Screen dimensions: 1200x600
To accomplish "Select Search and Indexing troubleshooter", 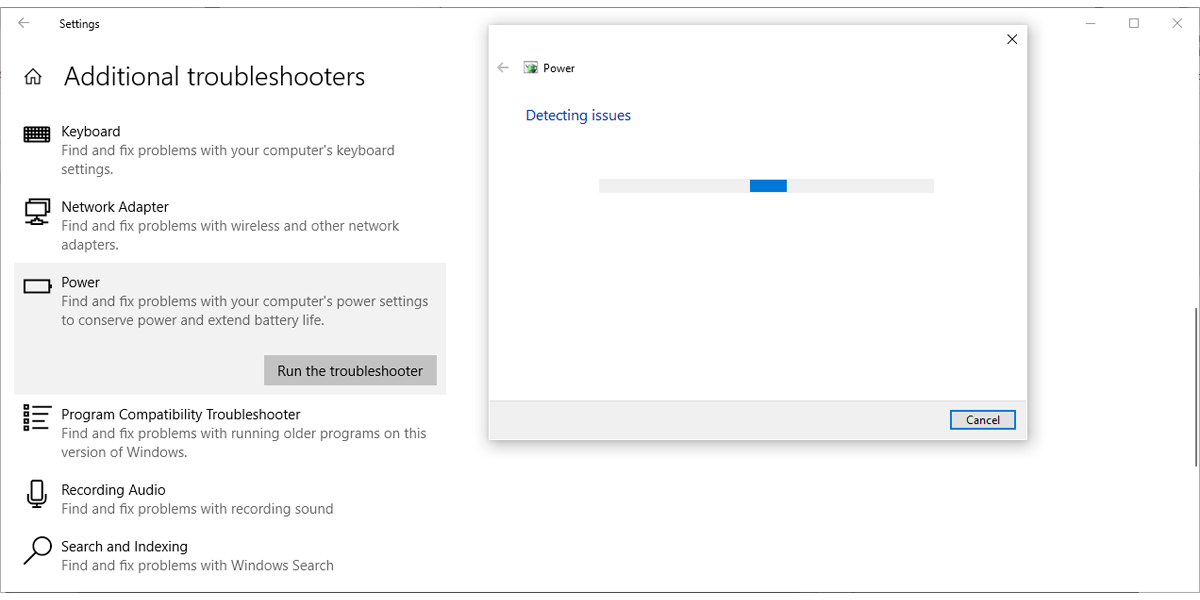I will (230, 556).
